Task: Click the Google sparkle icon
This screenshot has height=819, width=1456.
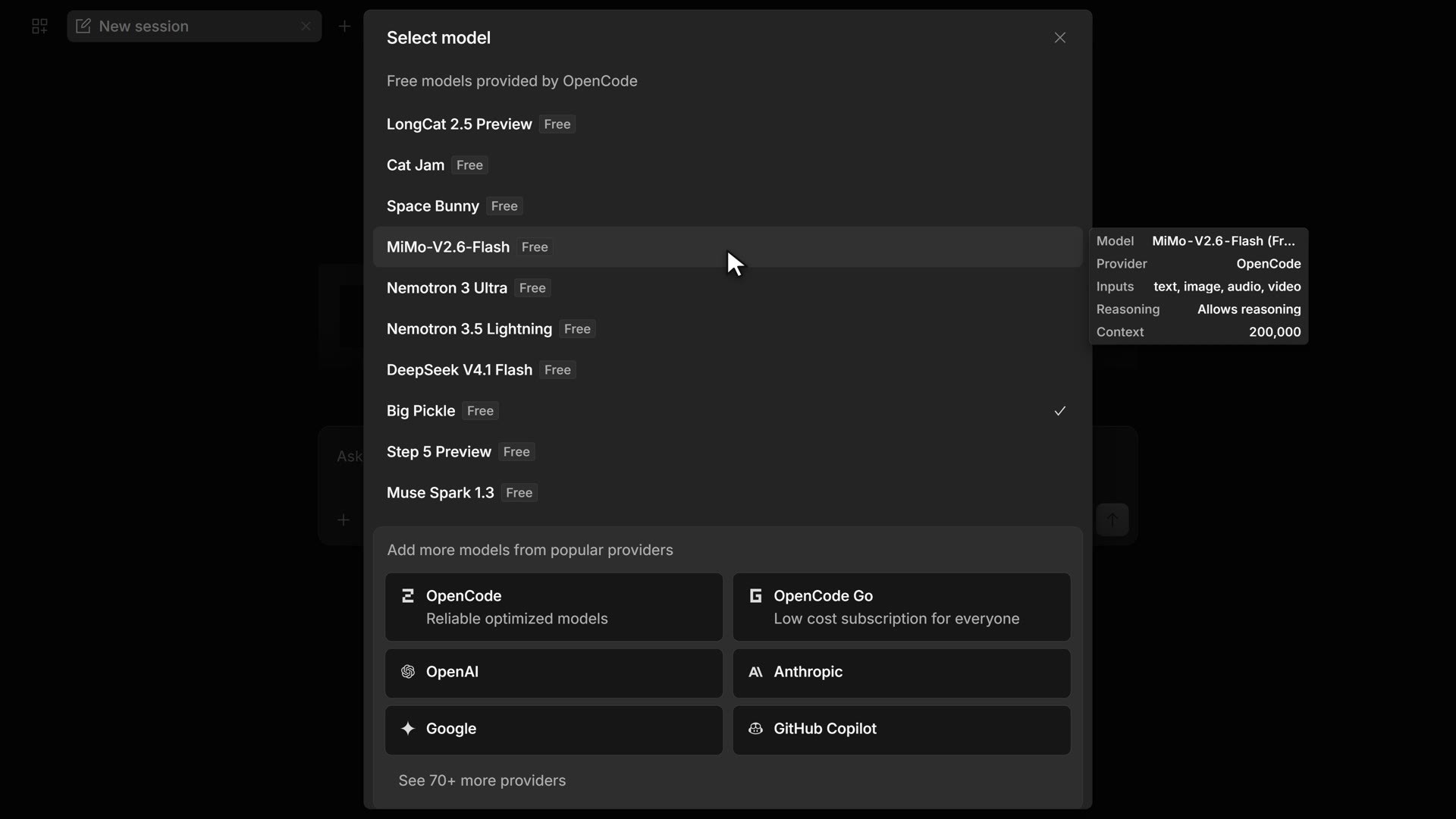Action: click(408, 729)
